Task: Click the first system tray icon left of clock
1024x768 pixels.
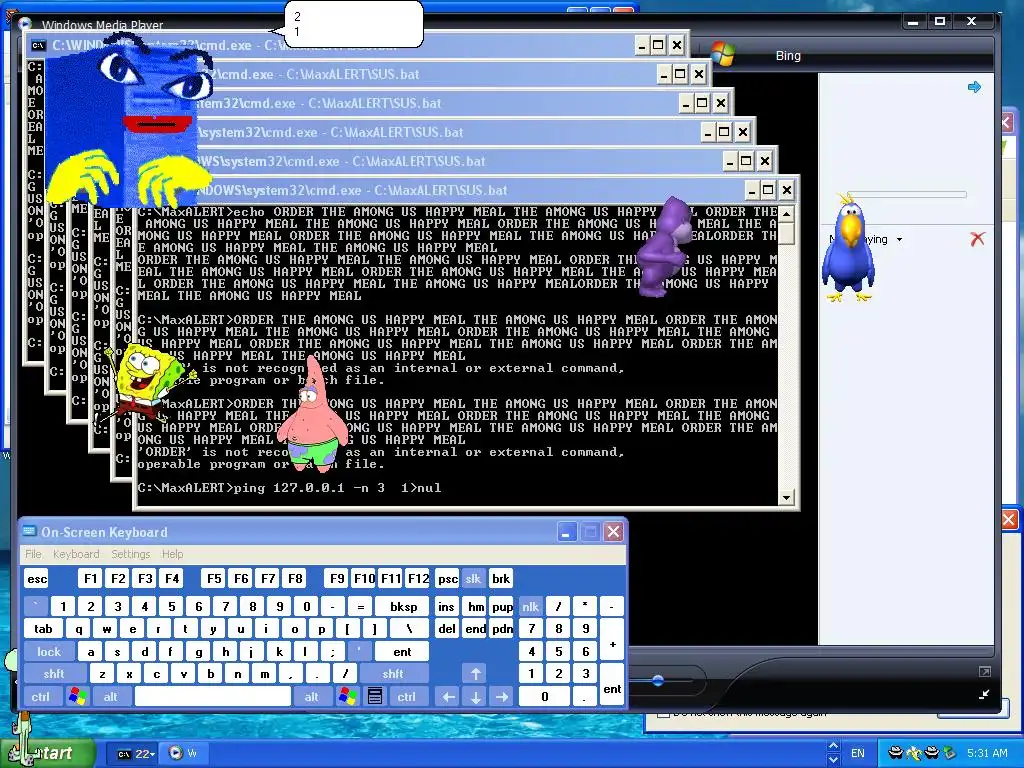Action: pyautogui.click(x=896, y=753)
